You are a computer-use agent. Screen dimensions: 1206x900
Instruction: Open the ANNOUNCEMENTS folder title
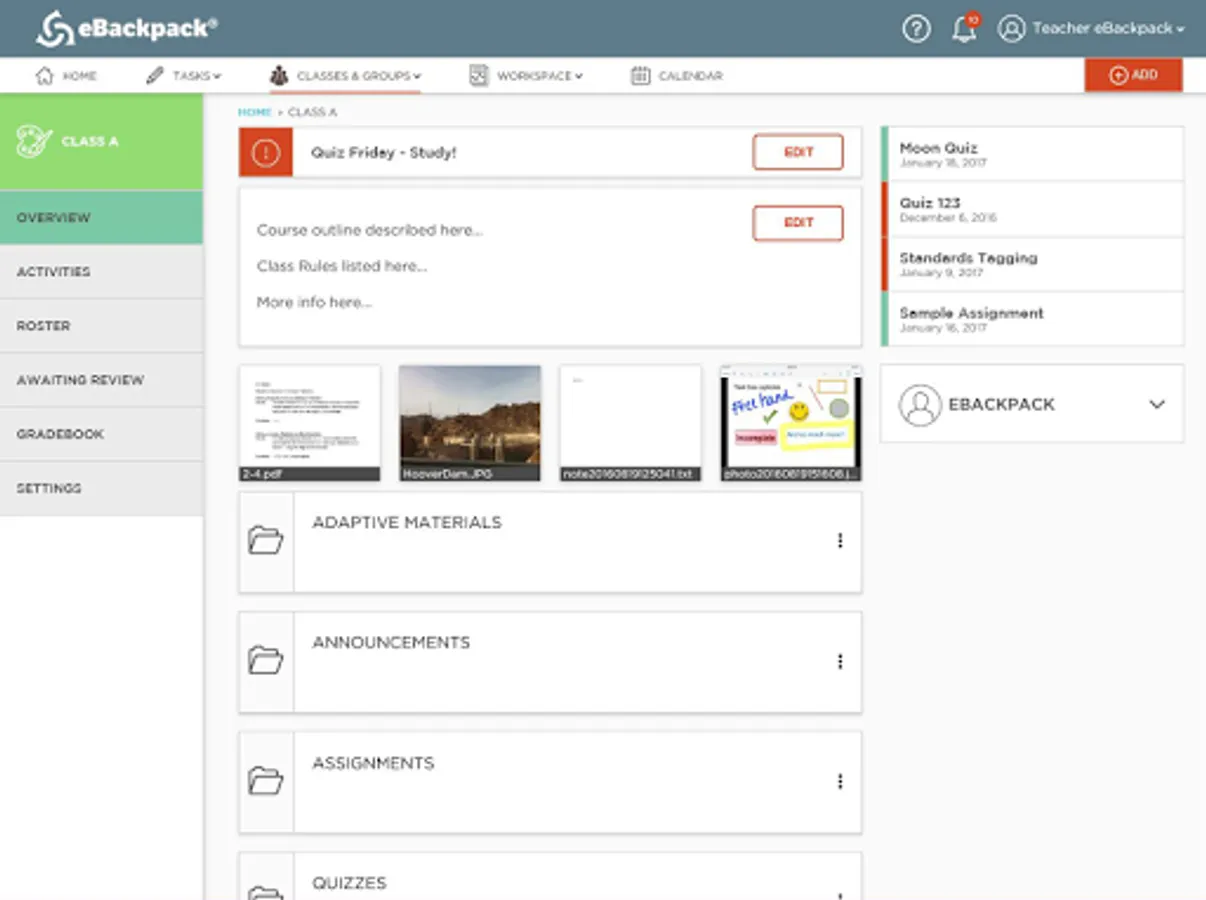pos(391,642)
